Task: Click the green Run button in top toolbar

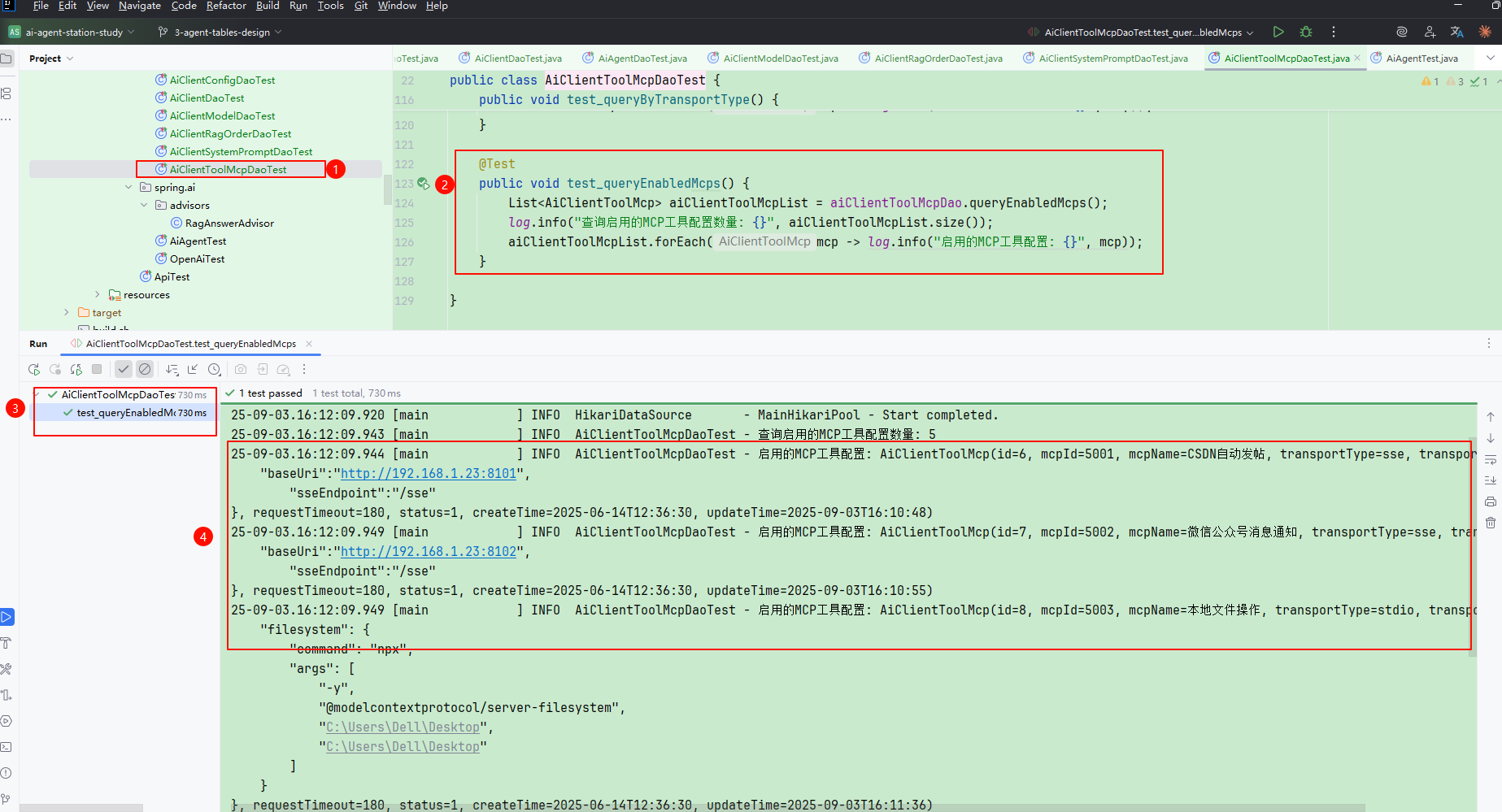Action: [x=1278, y=32]
